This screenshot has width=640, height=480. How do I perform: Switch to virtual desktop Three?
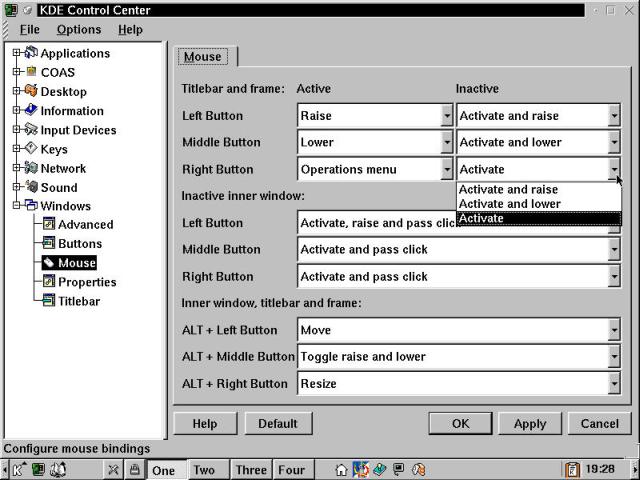(251, 470)
